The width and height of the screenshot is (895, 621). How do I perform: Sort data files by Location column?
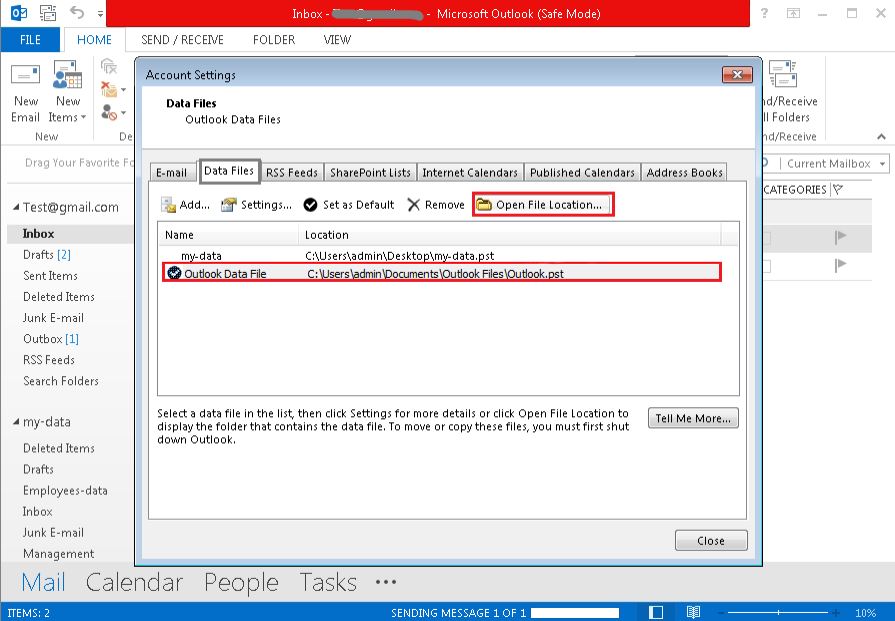510,235
